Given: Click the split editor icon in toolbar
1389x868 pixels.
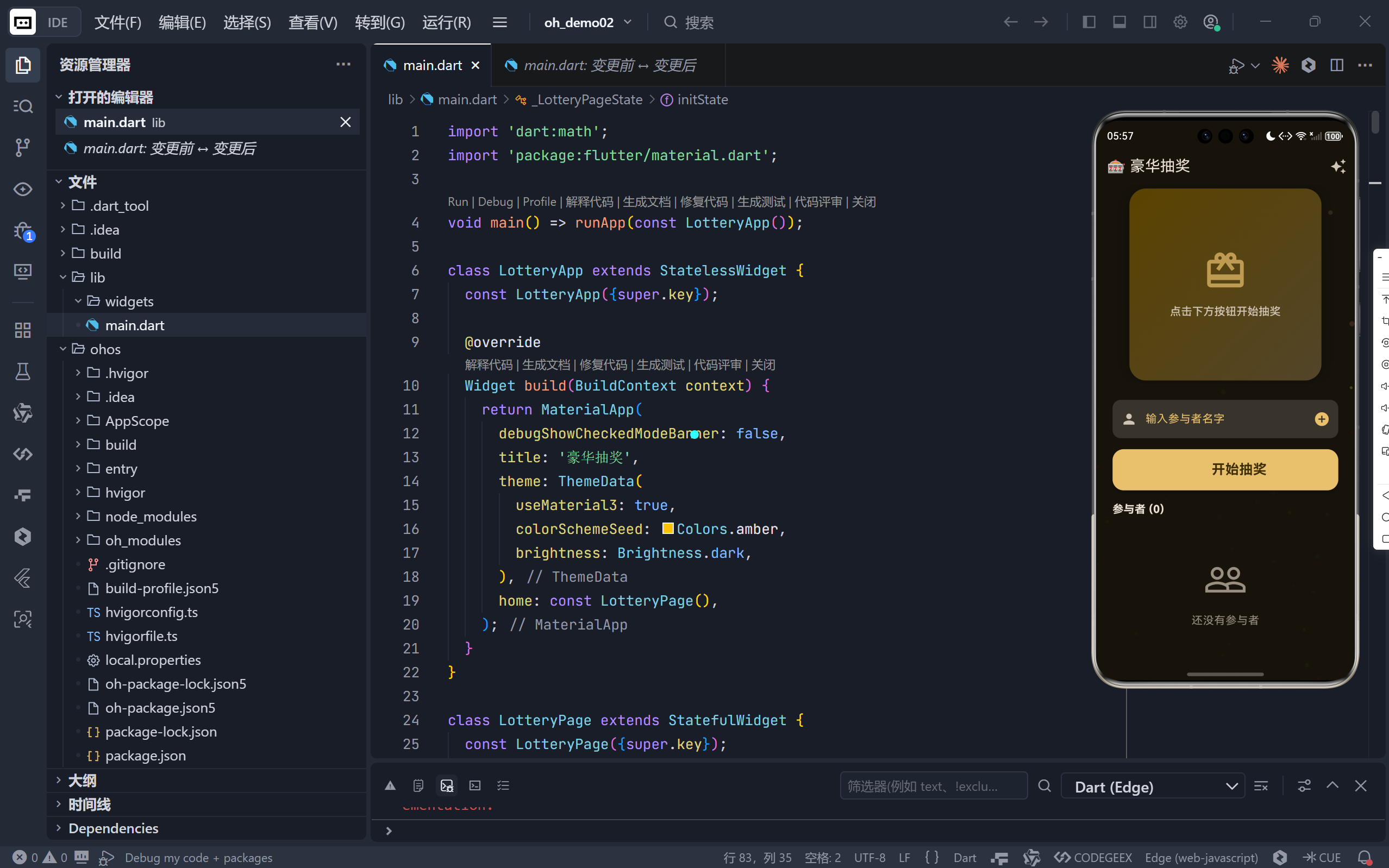Looking at the screenshot, I should pos(1336,65).
